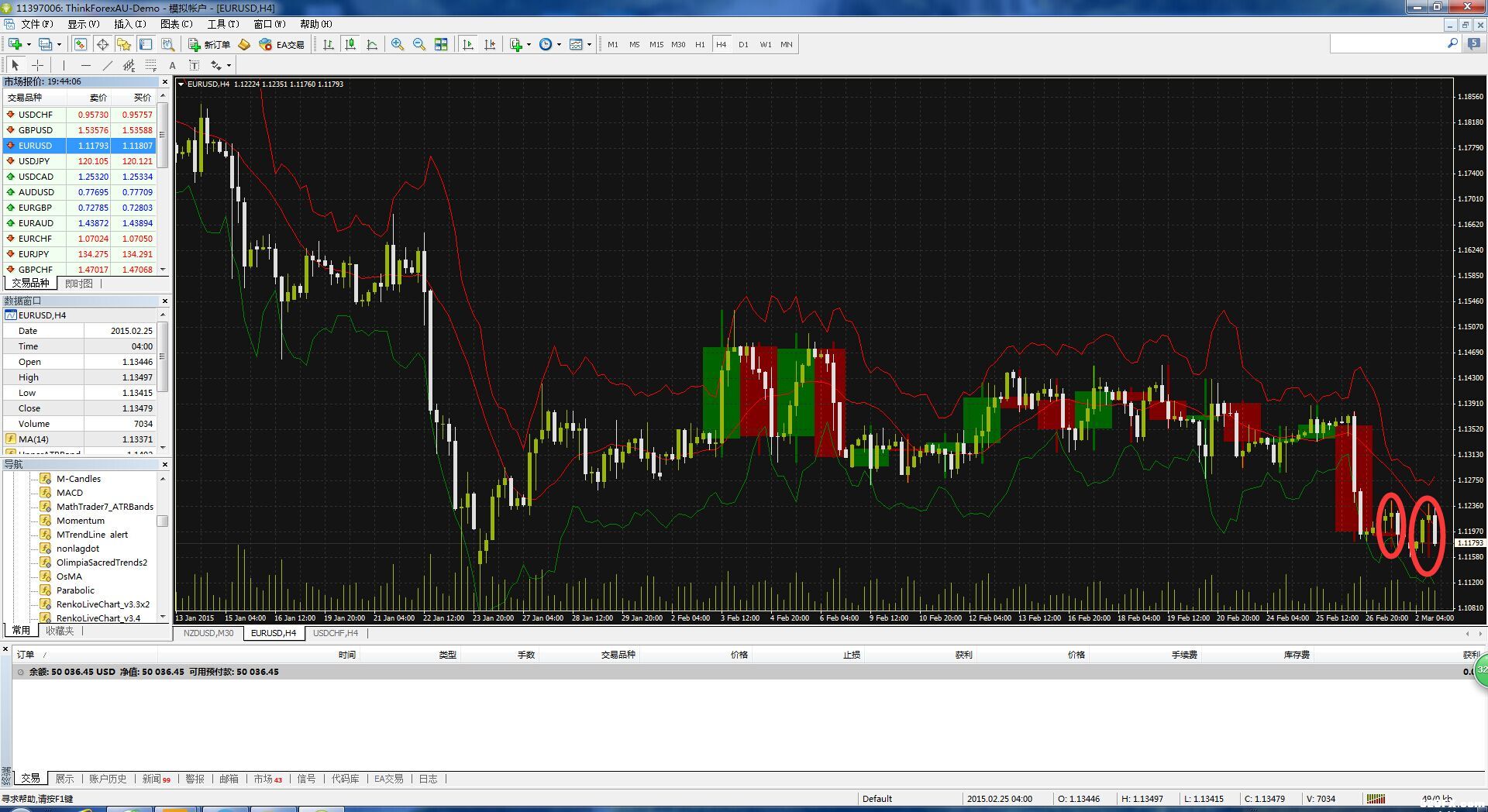Toggle EA交易 auto trading
Viewport: 1488px width, 812px height.
tap(282, 44)
